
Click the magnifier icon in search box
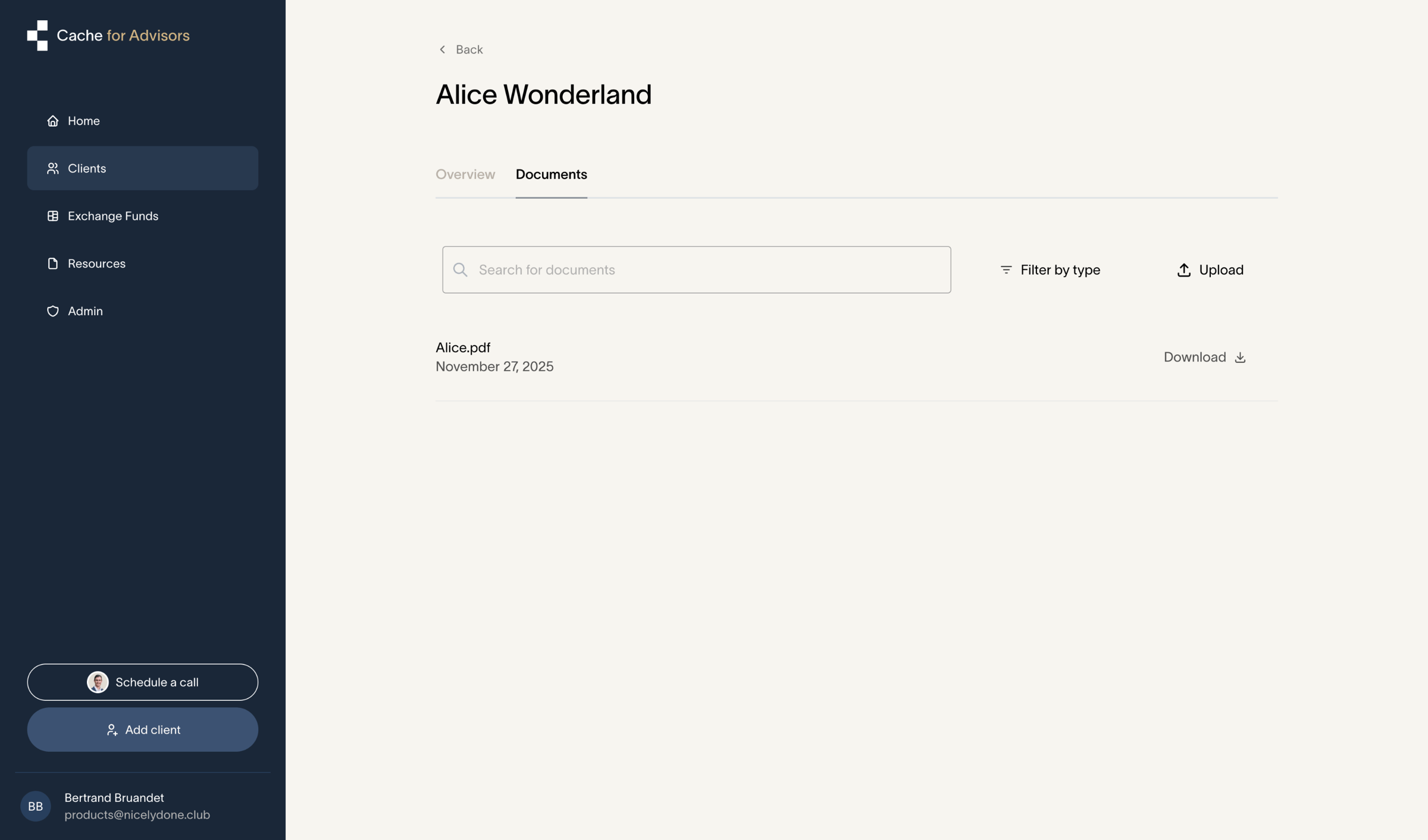pos(460,270)
